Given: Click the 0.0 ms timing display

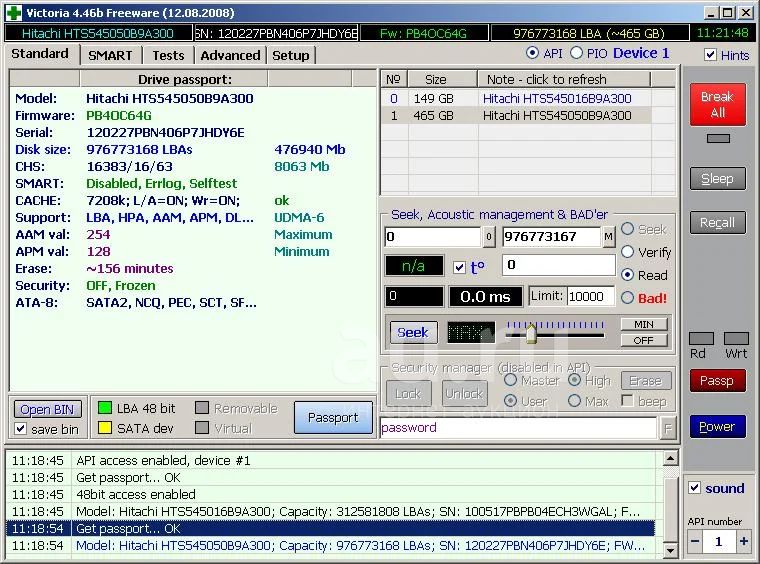Looking at the screenshot, I should 485,297.
